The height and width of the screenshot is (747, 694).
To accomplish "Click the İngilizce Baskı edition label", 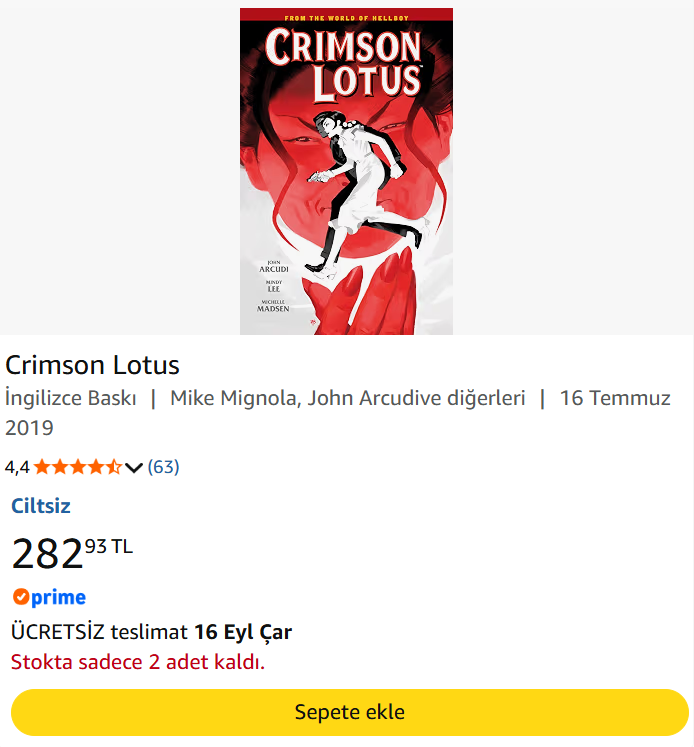I will 70,398.
